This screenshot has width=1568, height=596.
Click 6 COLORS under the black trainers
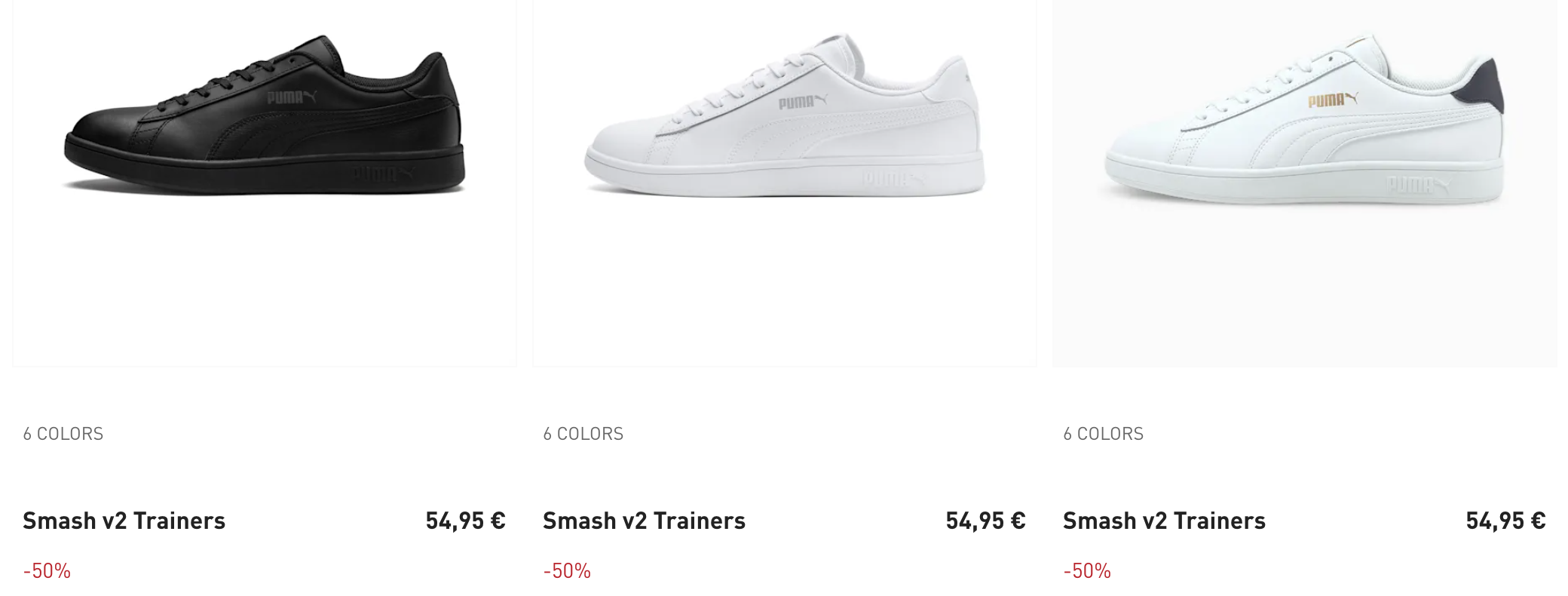[63, 434]
